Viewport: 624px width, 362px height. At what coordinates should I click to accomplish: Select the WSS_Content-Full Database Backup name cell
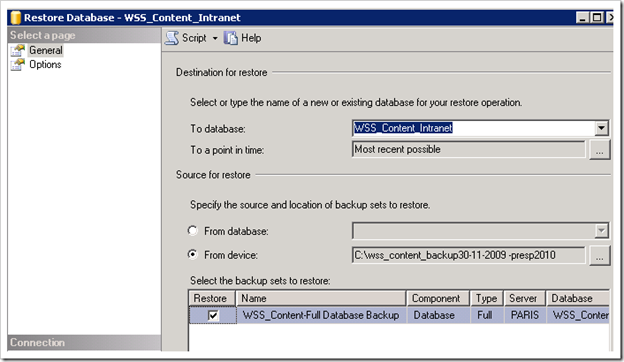pyautogui.click(x=321, y=315)
